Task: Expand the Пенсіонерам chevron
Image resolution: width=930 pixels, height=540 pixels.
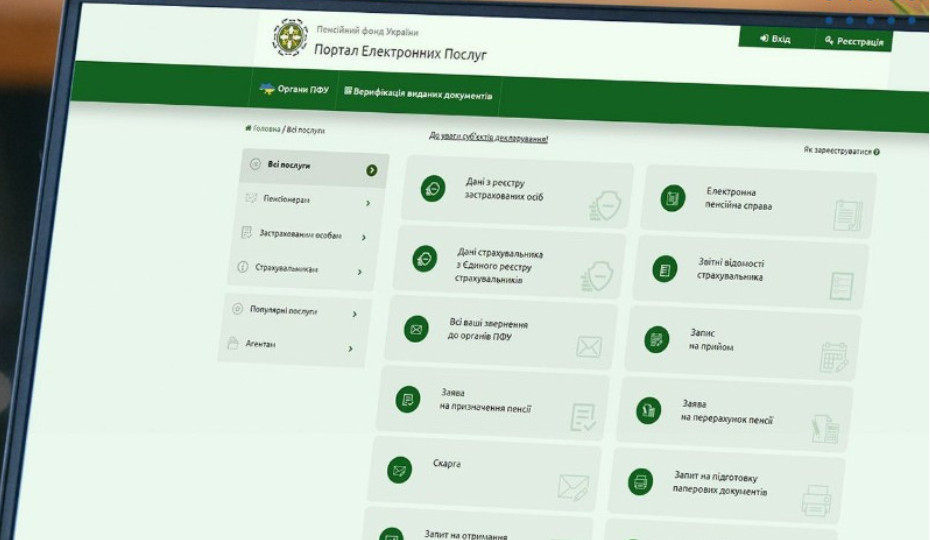Action: coord(368,204)
